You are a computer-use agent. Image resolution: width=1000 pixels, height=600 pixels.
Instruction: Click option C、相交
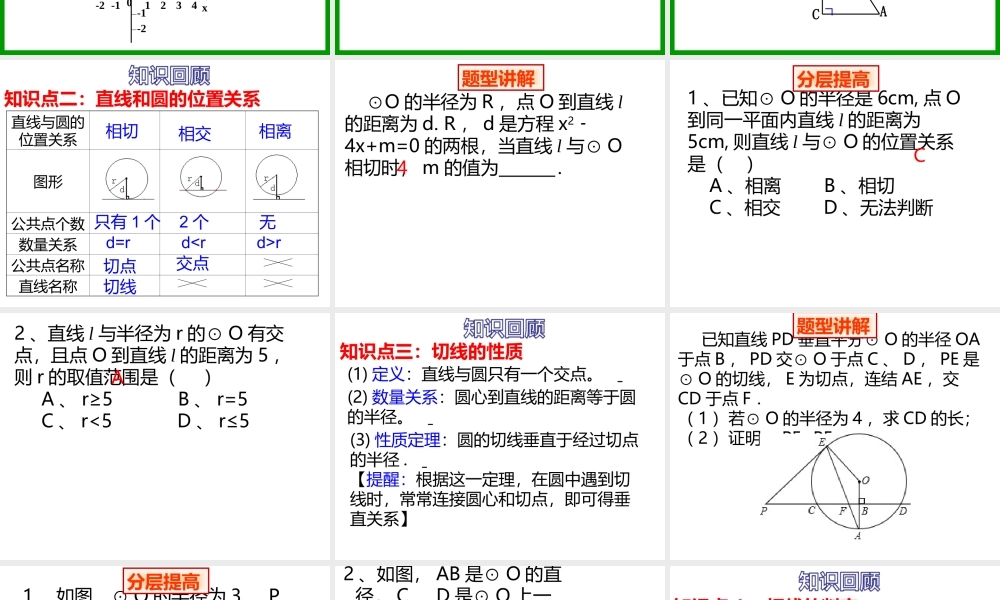coord(745,207)
